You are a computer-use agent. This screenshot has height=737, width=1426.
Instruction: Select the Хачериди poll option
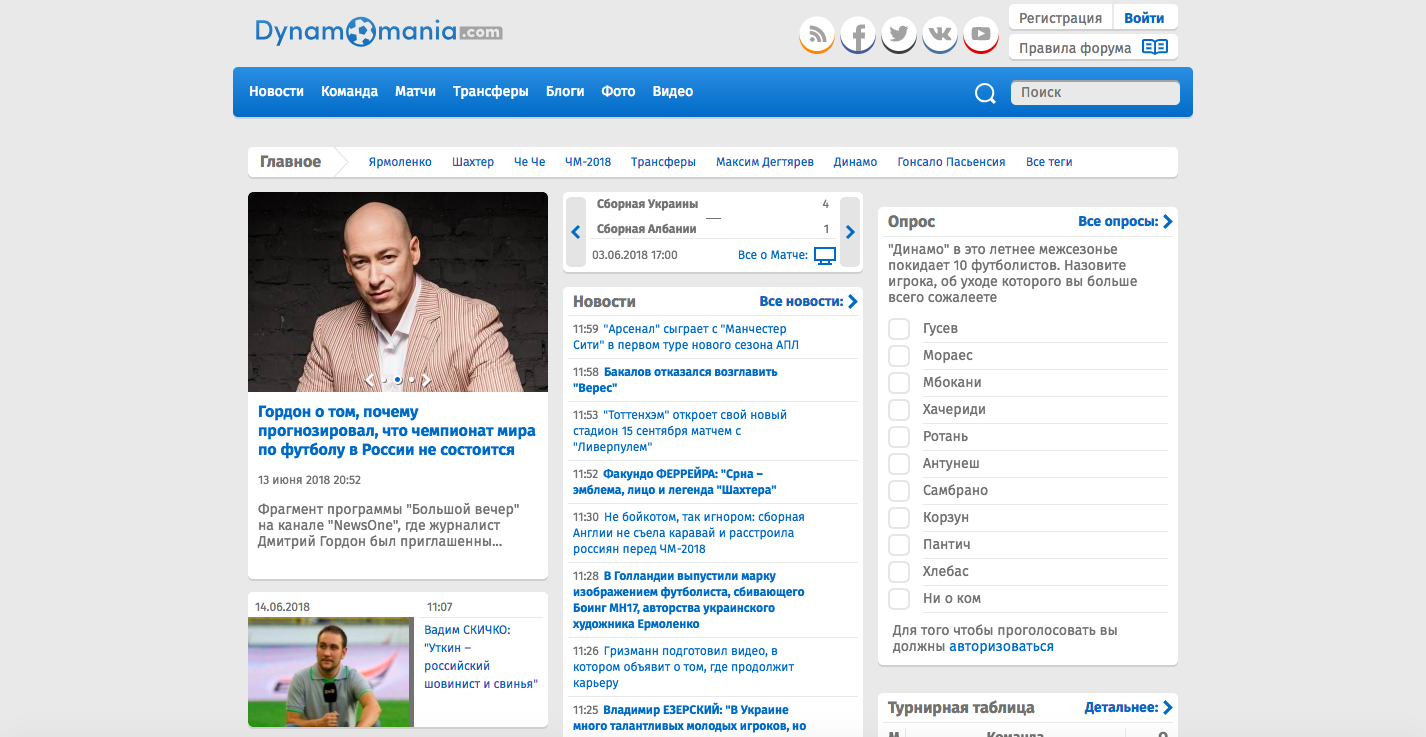pyautogui.click(x=899, y=410)
